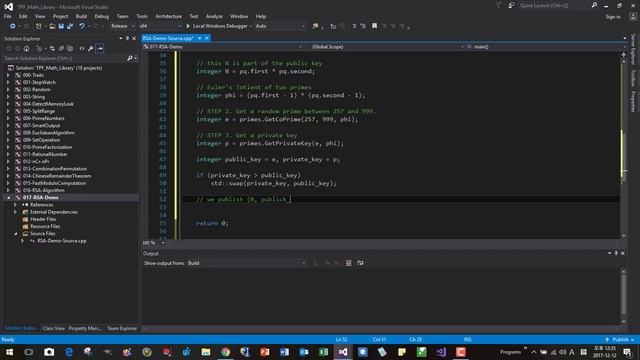Viewport: 640px width, 360px height.
Task: Open the Show output from Build dropdown
Action: 247,263
